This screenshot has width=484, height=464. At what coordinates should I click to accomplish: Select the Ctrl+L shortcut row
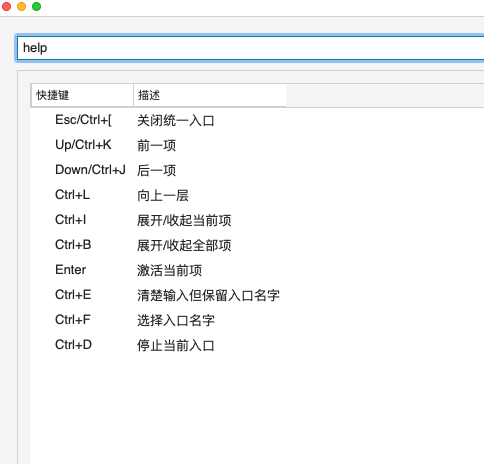pyautogui.click(x=257, y=195)
